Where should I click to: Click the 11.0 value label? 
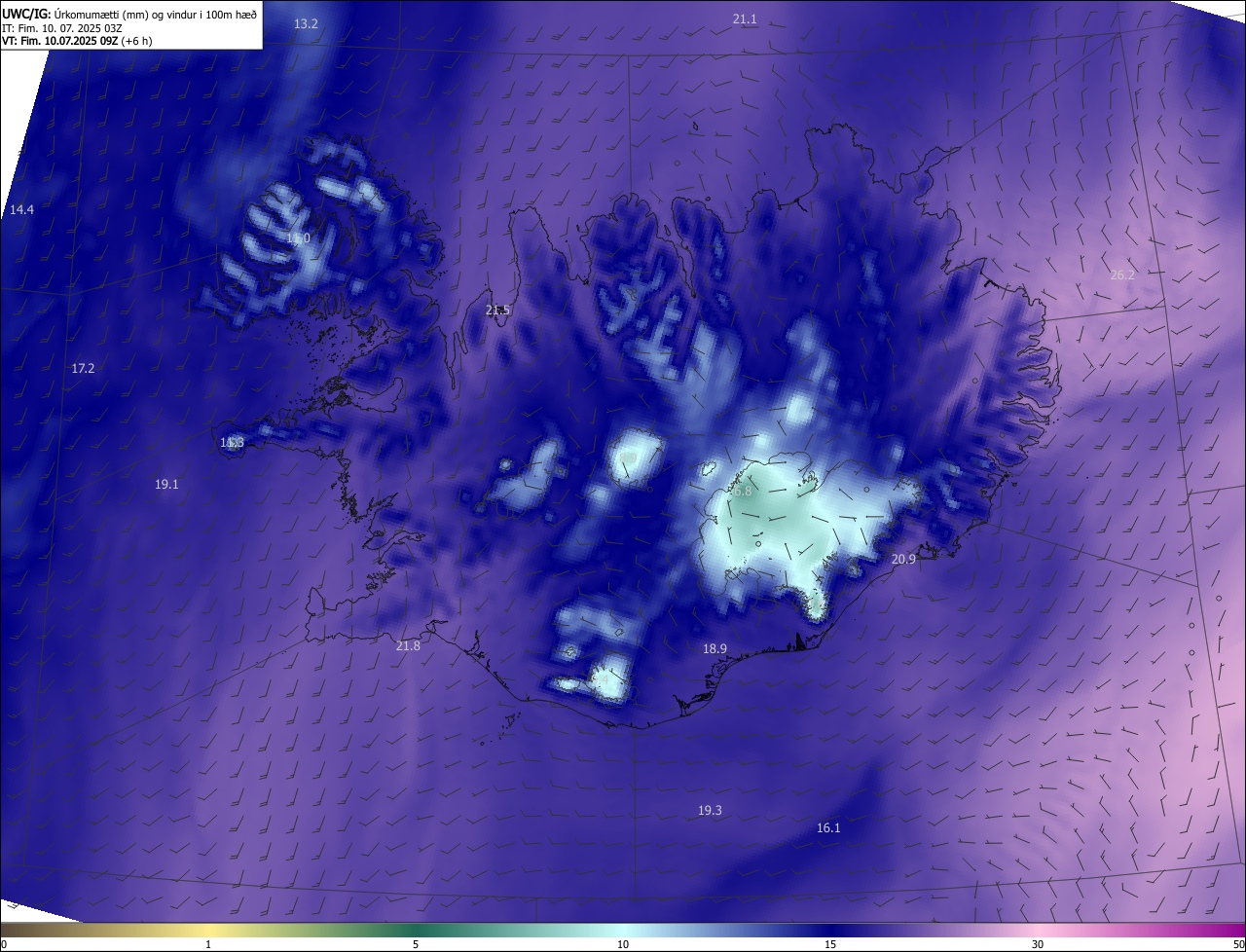click(298, 238)
